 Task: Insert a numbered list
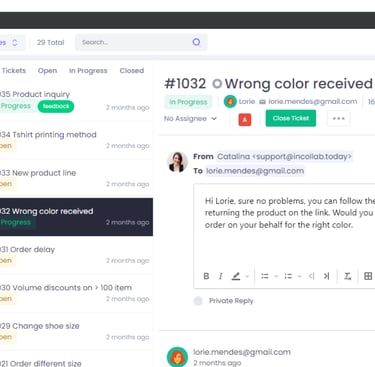point(288,276)
